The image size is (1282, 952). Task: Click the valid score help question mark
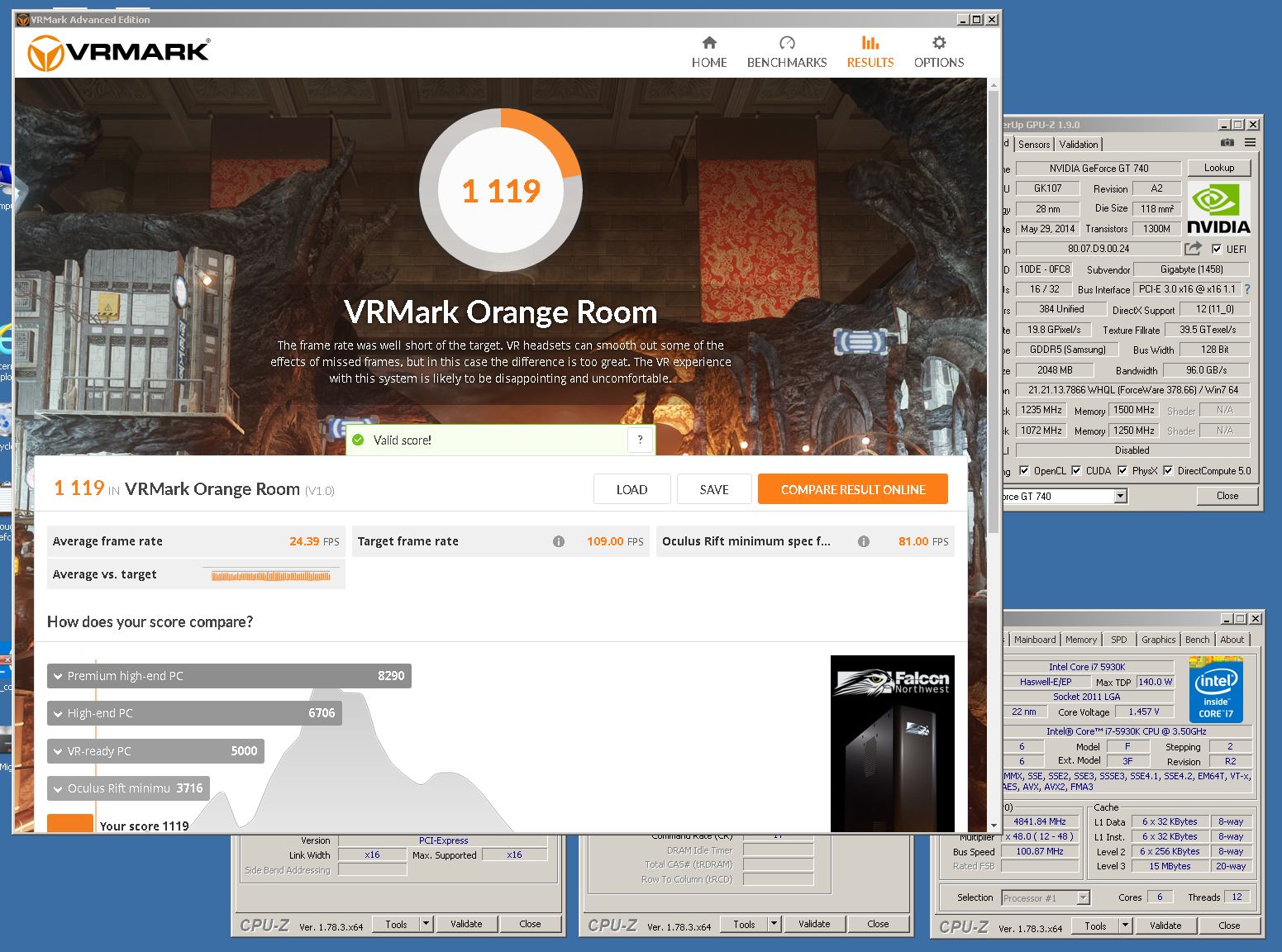pos(640,440)
